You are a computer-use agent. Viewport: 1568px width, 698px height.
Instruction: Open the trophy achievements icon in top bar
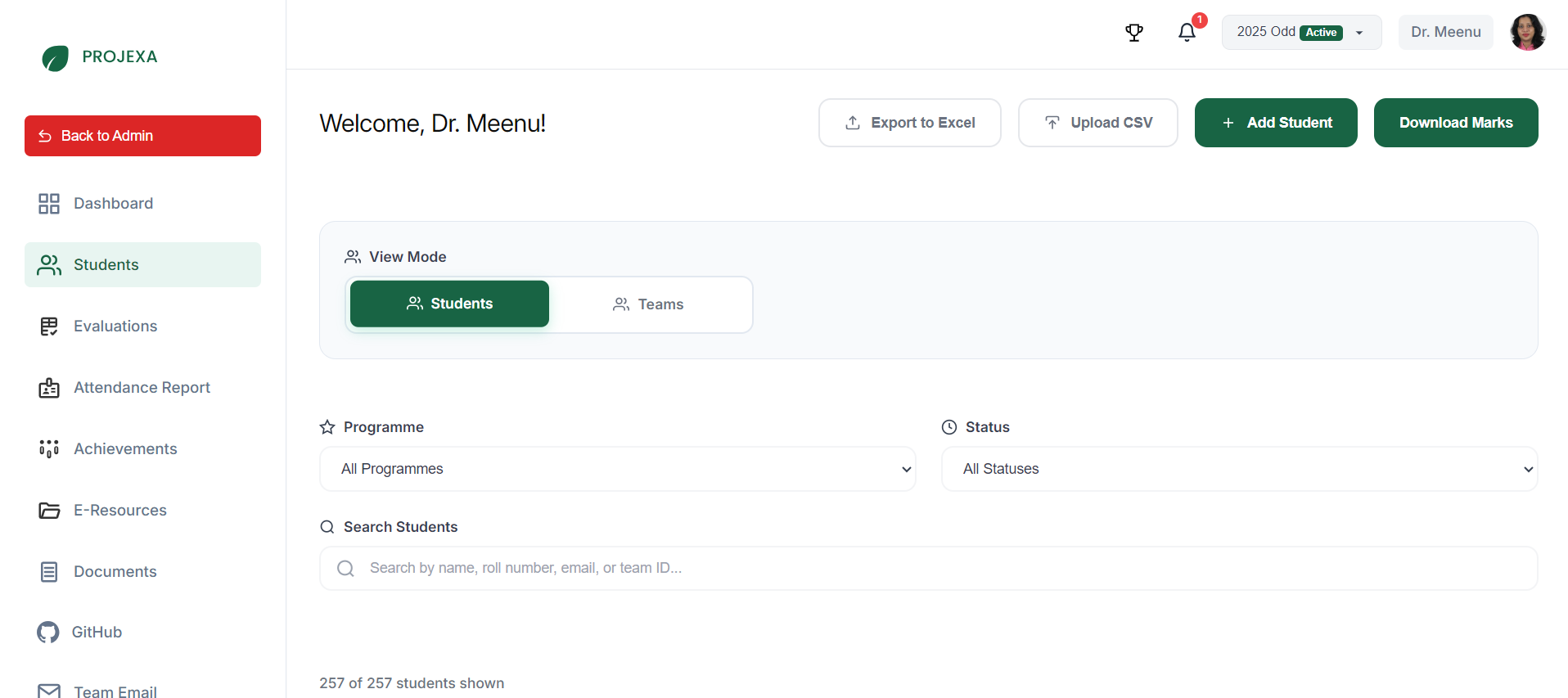coord(1134,33)
